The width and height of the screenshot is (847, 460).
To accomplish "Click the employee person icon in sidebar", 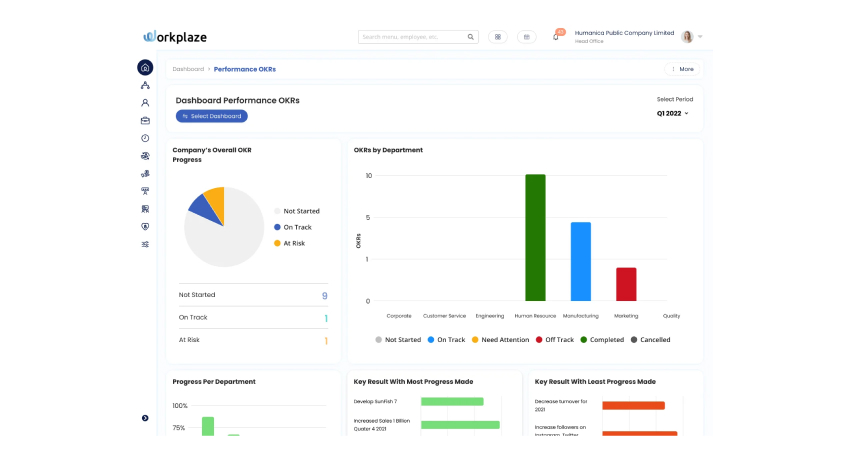I will [x=145, y=102].
